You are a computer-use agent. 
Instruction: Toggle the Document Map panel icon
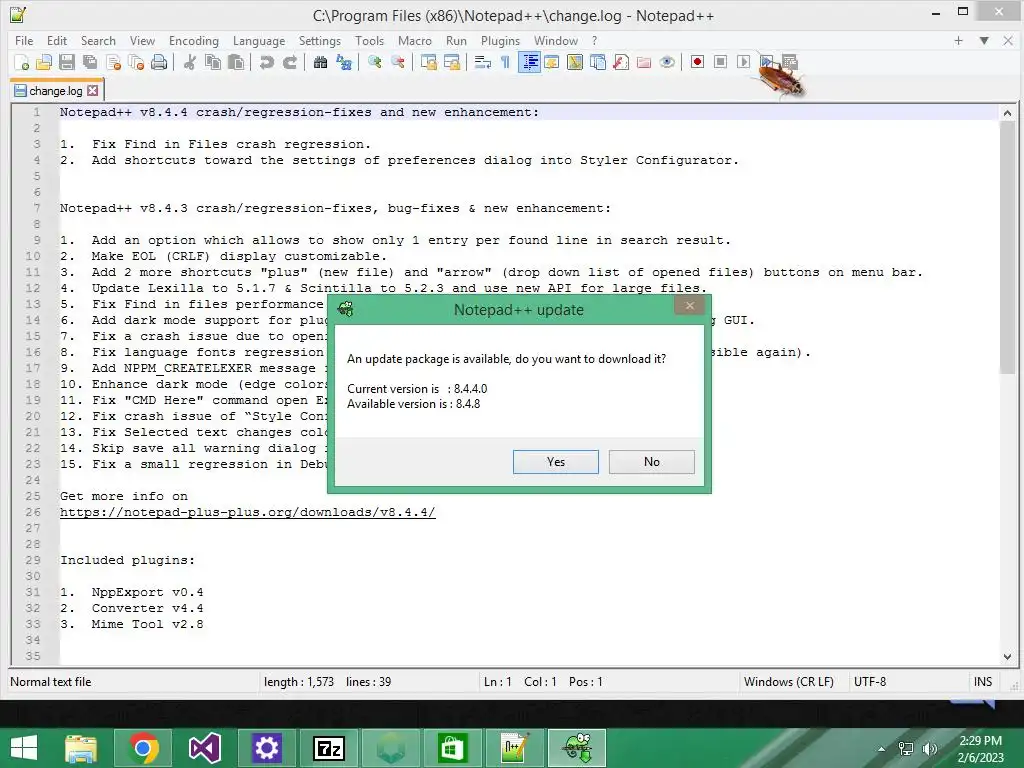(x=575, y=63)
